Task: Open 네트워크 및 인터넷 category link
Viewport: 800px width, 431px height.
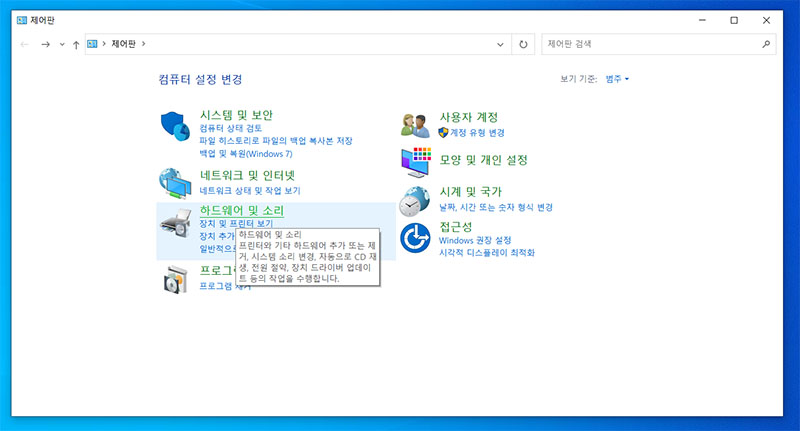Action: (247, 175)
